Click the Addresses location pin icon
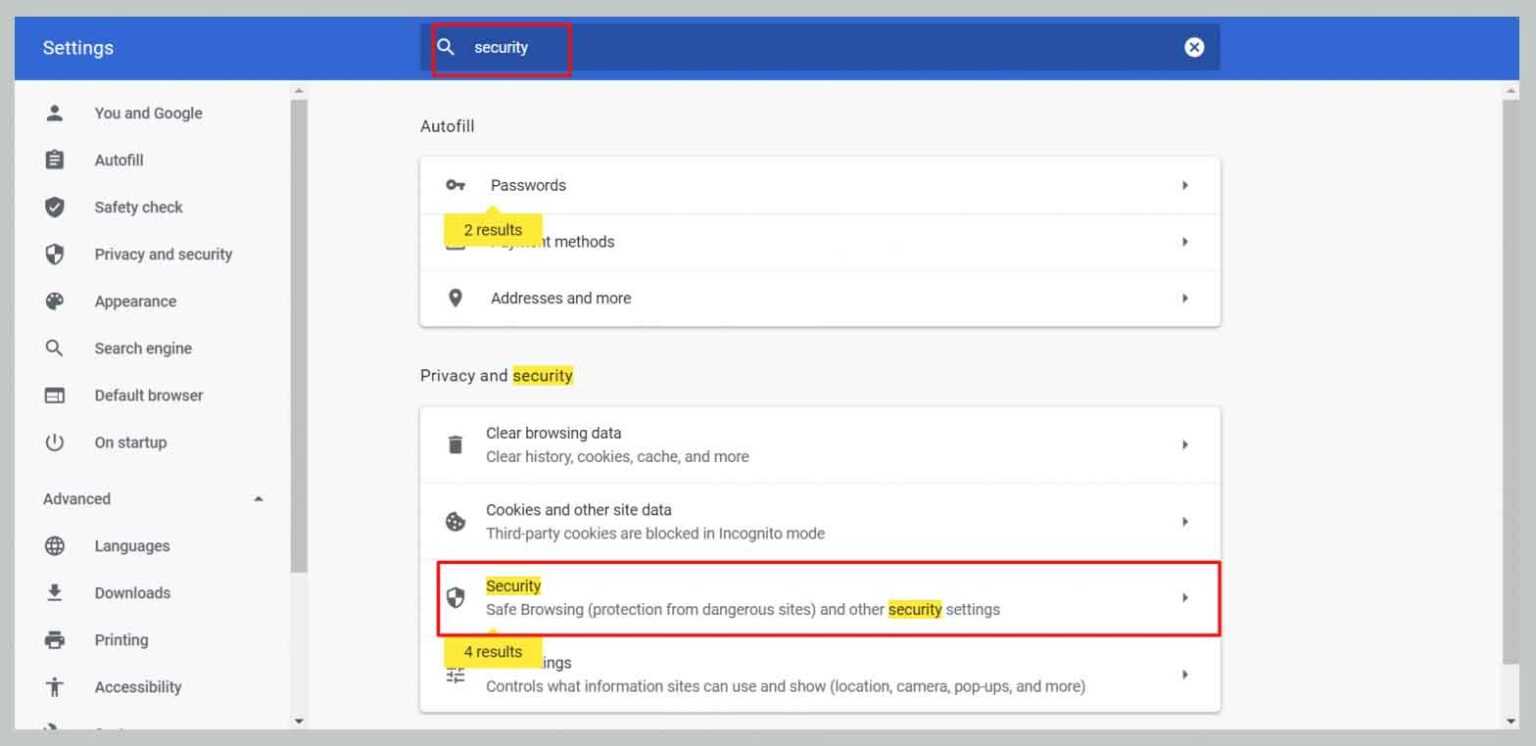Screen dimensions: 1536x746 (456, 297)
